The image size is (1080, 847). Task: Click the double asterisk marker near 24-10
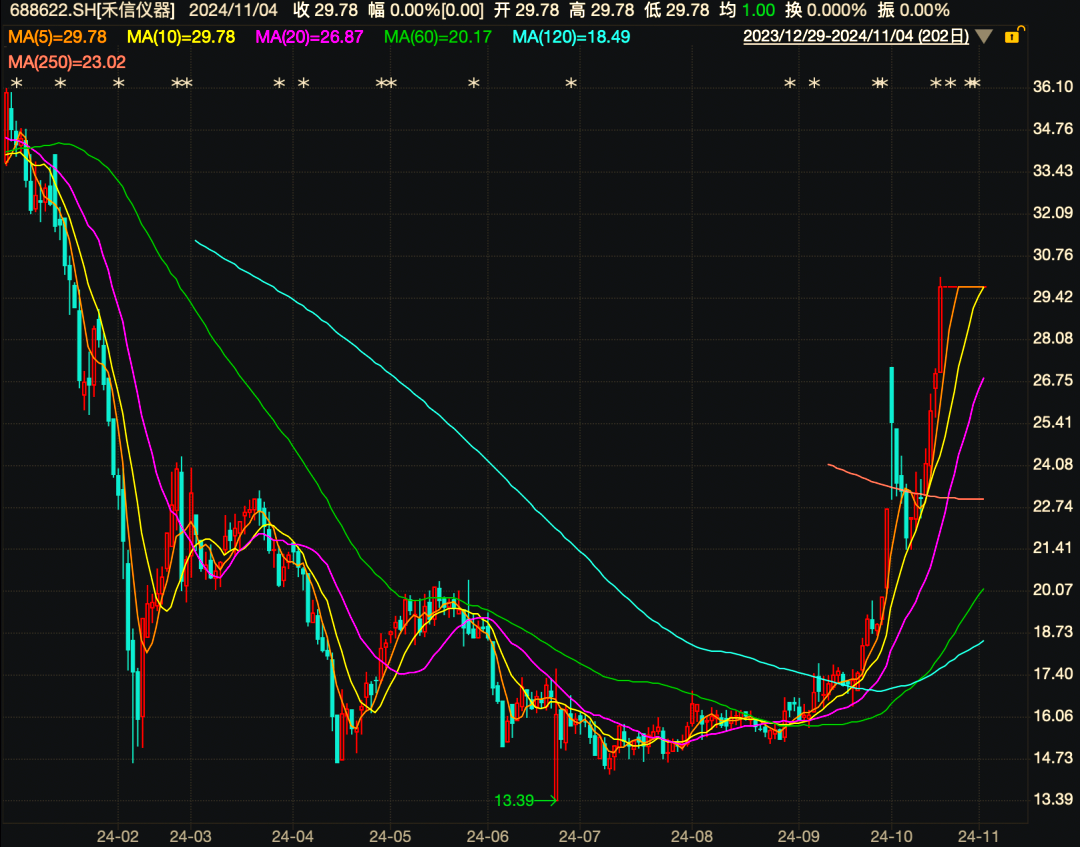coord(880,84)
